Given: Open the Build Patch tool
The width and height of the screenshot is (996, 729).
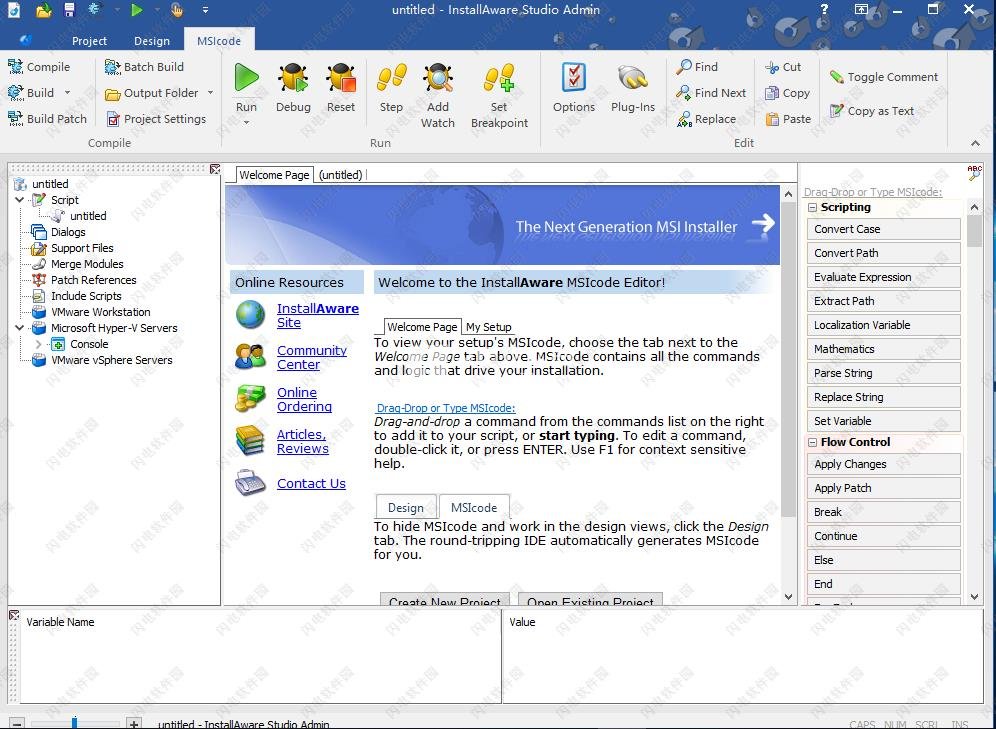Looking at the screenshot, I should (47, 119).
